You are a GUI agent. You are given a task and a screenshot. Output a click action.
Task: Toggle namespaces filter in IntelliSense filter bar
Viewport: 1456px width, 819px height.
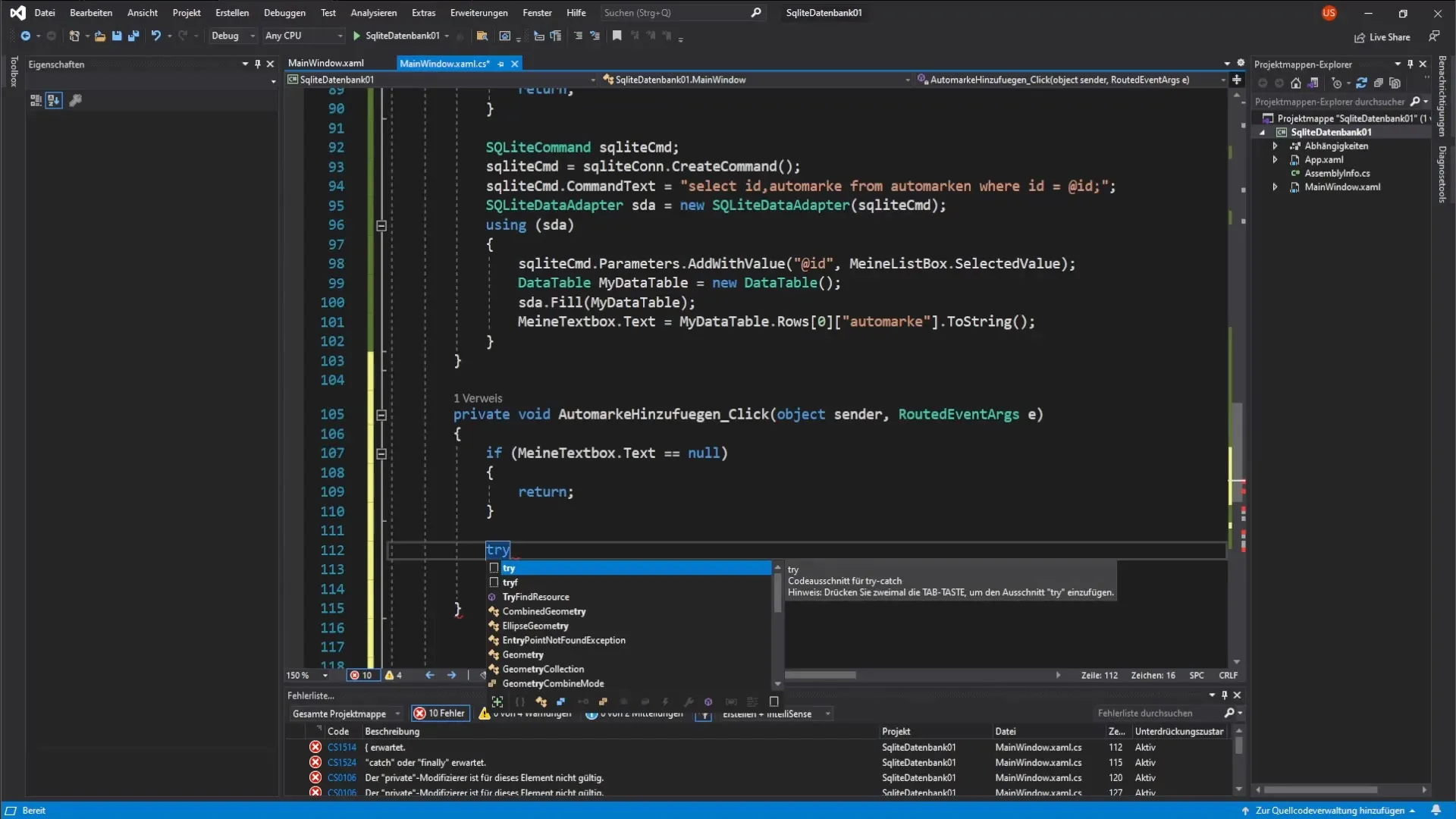(519, 702)
